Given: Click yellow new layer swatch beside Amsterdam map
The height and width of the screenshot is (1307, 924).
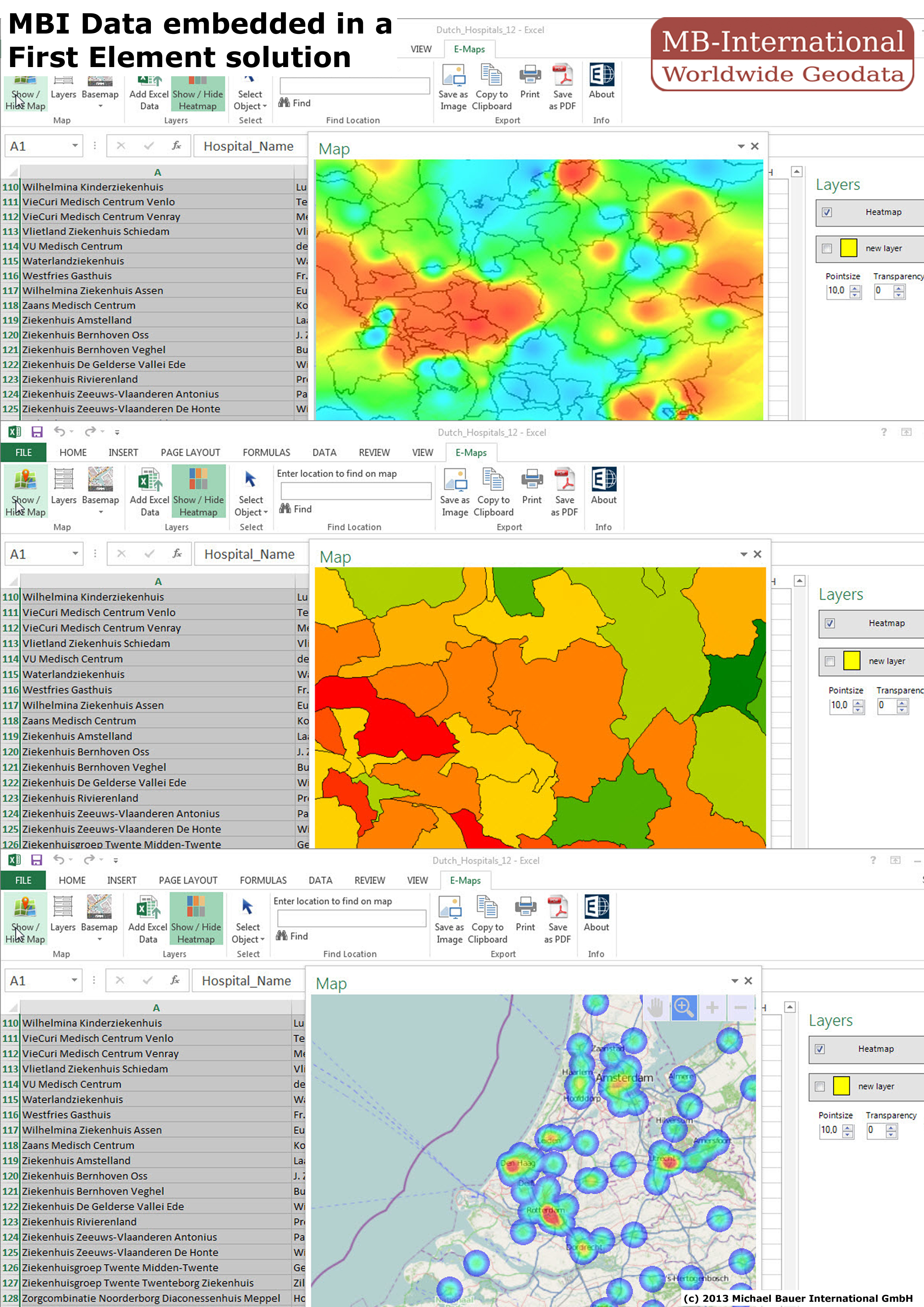Looking at the screenshot, I should [x=841, y=1086].
